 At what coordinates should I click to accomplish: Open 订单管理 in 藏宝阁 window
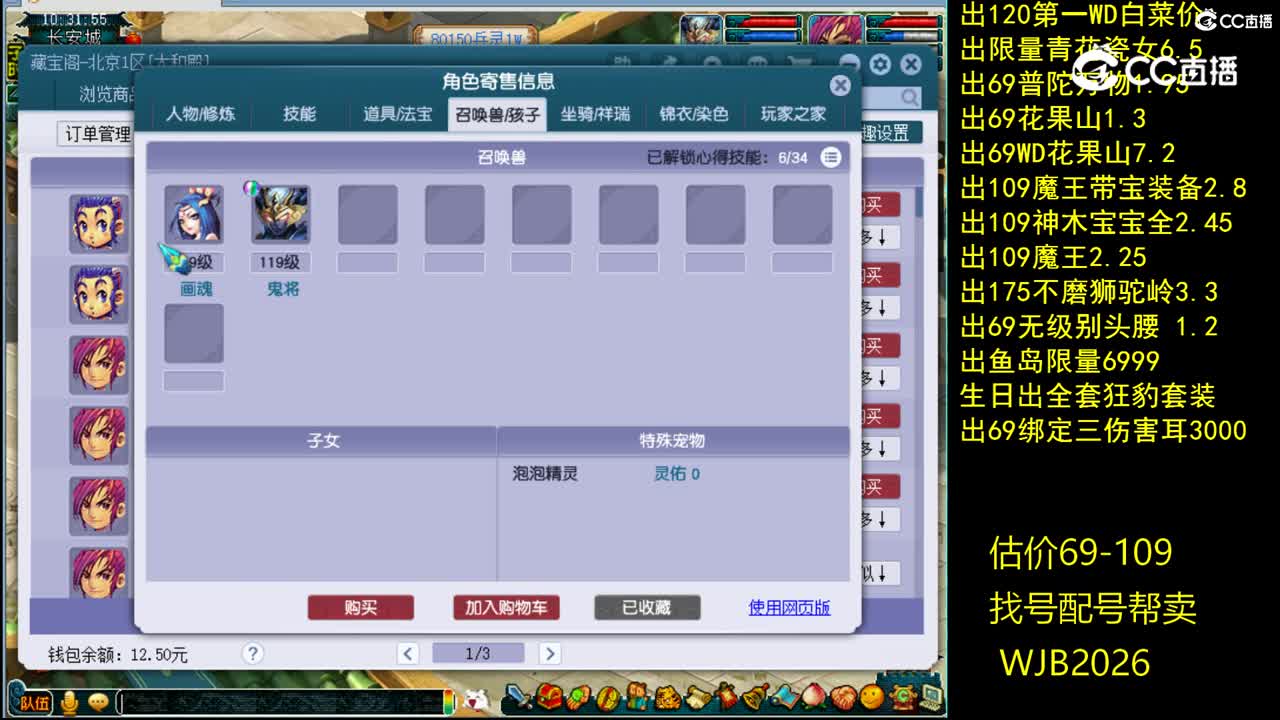(98, 134)
